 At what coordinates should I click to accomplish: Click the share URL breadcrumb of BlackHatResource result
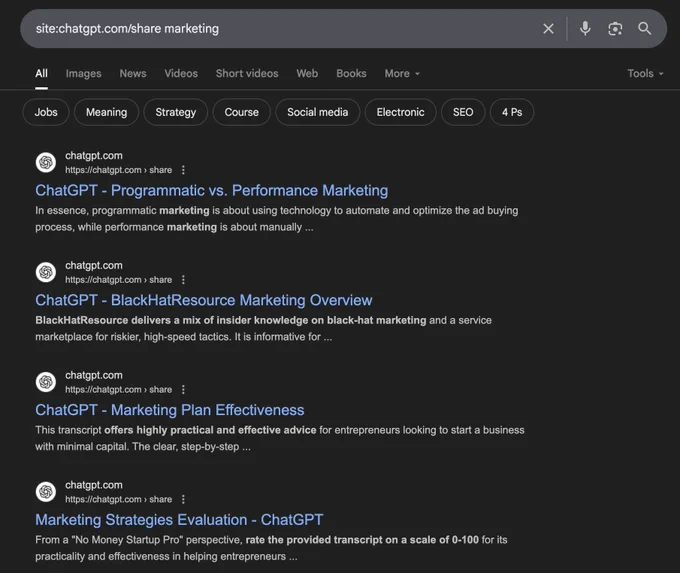118,279
